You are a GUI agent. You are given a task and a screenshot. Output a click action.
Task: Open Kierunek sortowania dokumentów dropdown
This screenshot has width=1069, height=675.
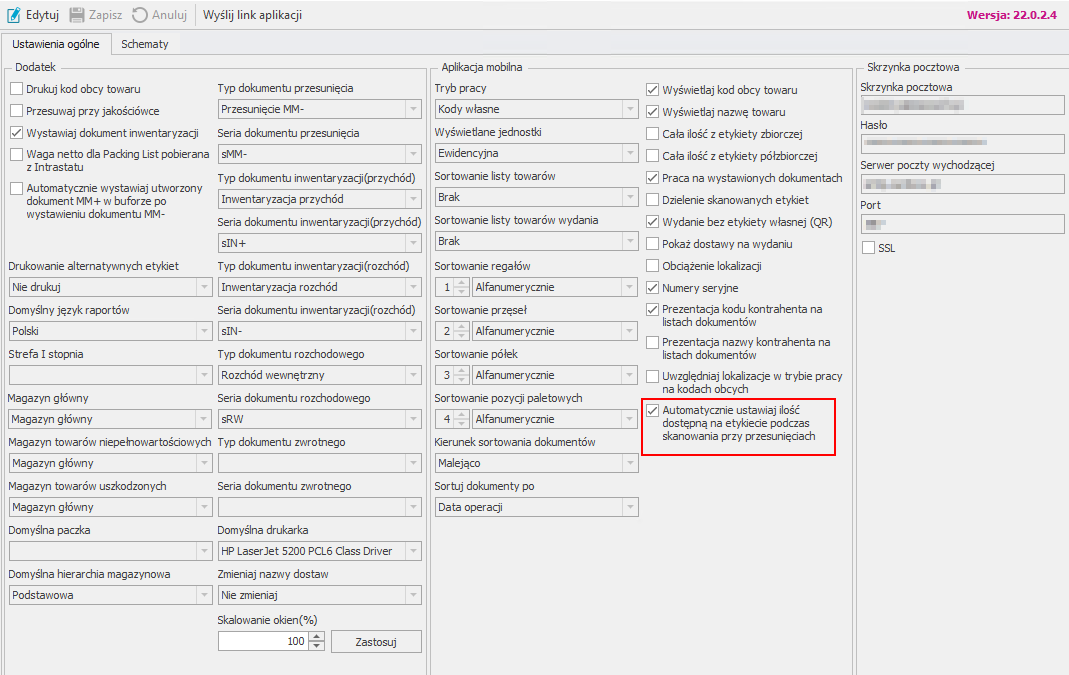[x=629, y=463]
